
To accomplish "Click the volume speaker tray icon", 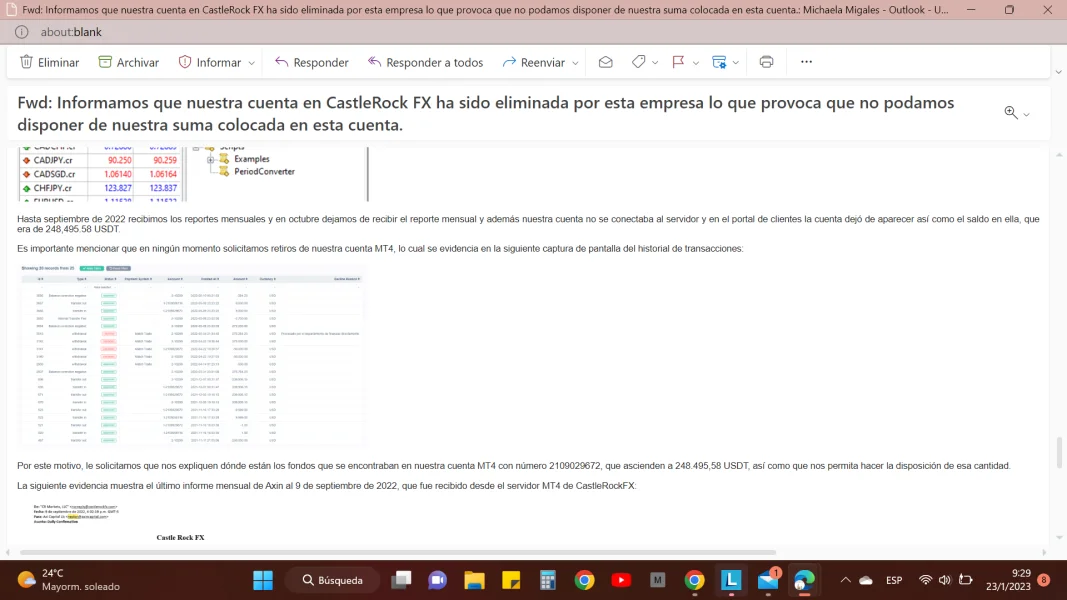I will click(945, 580).
